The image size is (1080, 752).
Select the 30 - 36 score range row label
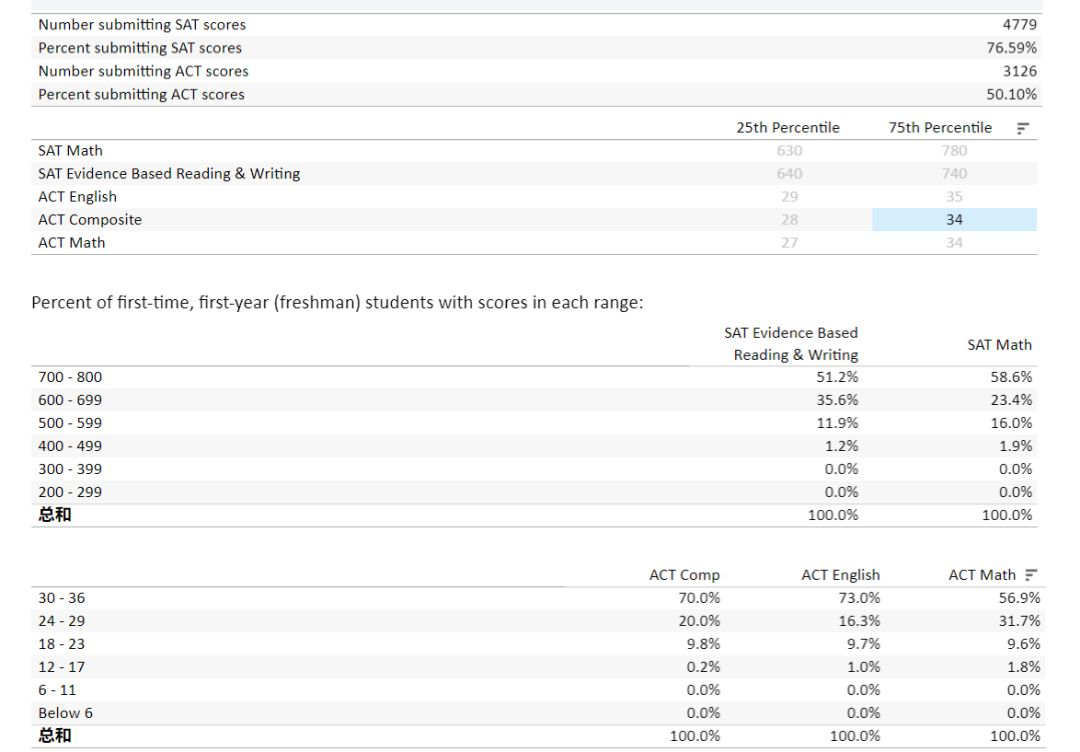click(62, 598)
